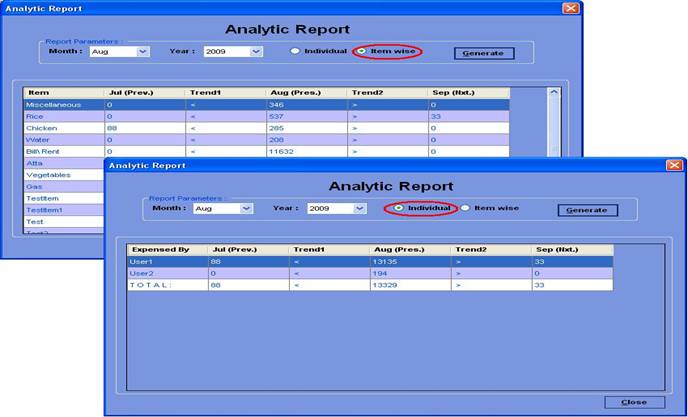Click Item column header
This screenshot has width=688, height=417.
coord(64,93)
